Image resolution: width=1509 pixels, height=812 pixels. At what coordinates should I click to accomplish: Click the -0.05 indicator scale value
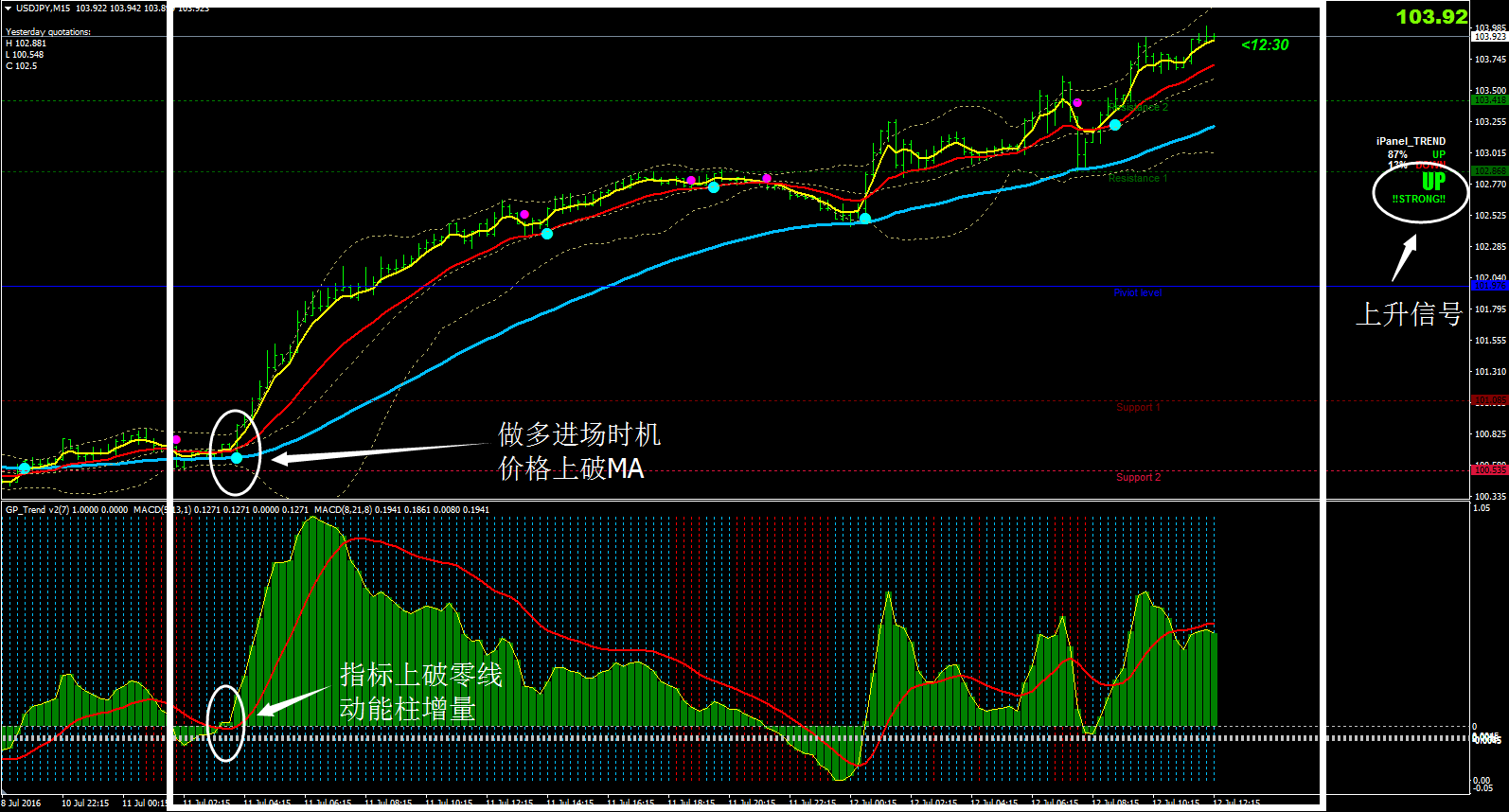(1483, 787)
